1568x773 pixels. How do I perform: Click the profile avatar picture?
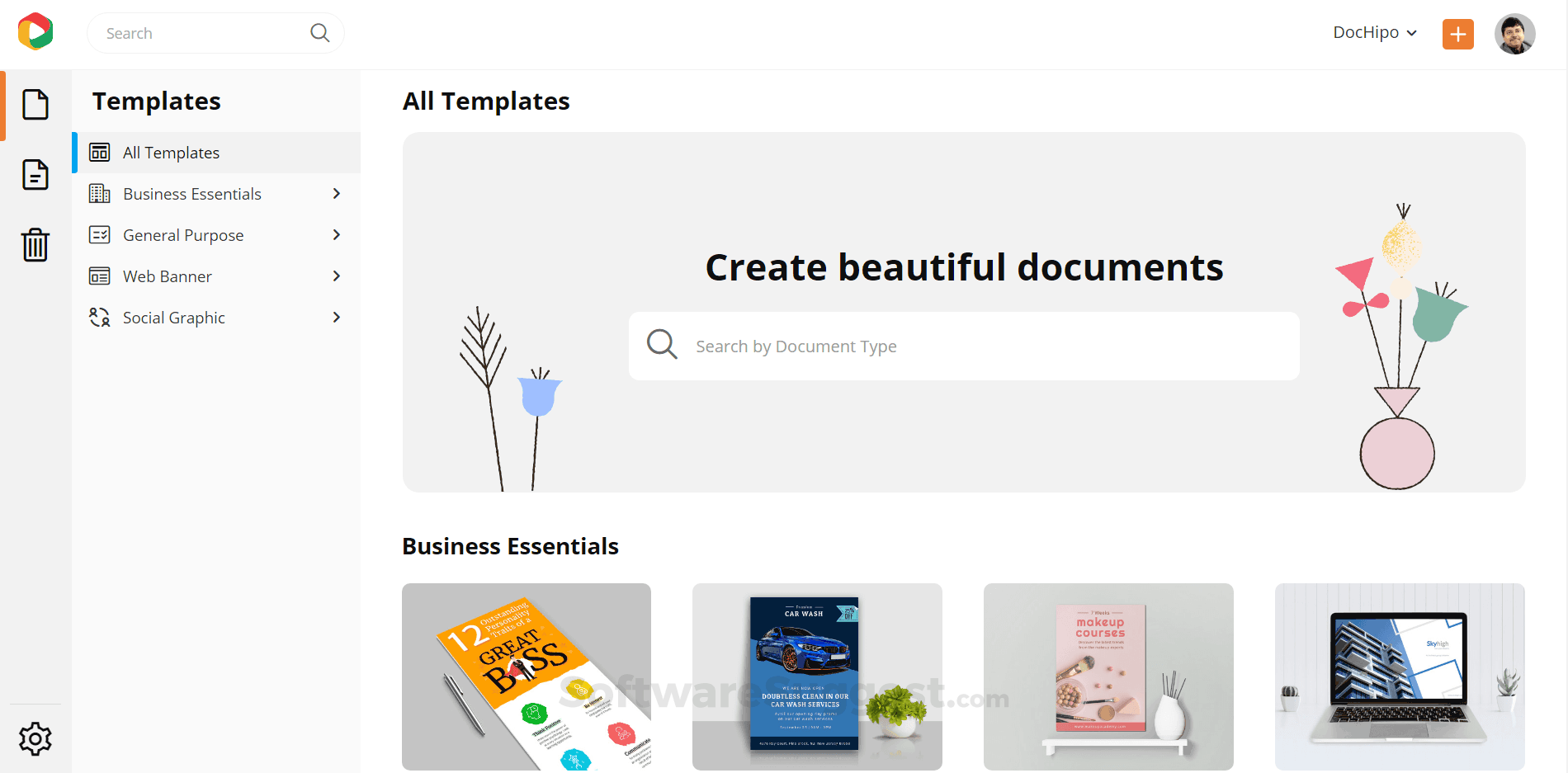coord(1515,33)
